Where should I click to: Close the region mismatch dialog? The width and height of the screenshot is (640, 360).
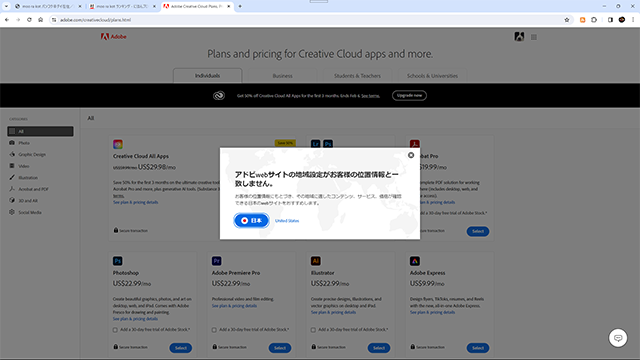point(411,155)
